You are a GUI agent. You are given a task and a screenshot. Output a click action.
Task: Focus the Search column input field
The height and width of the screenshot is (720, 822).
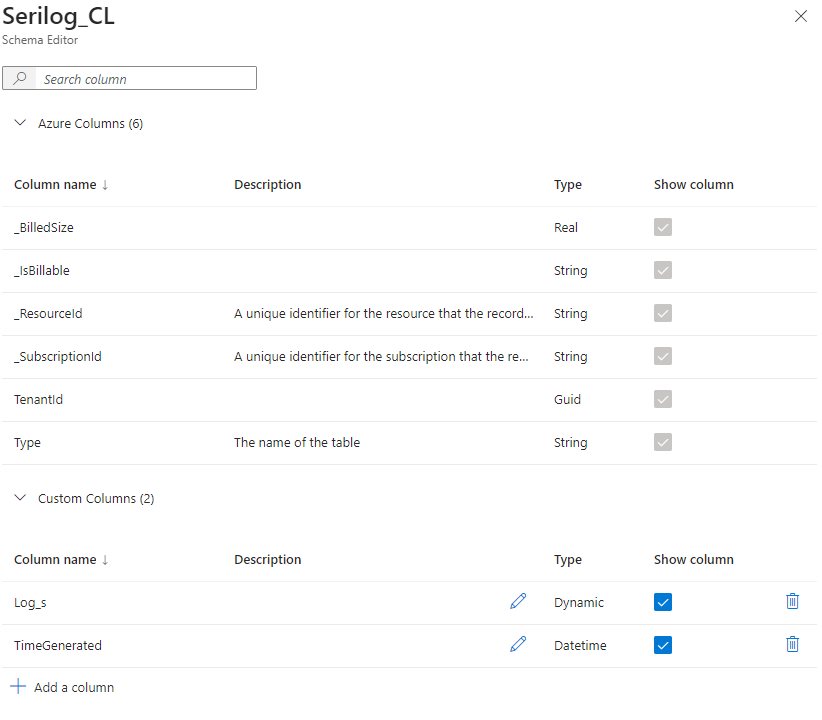click(x=129, y=78)
